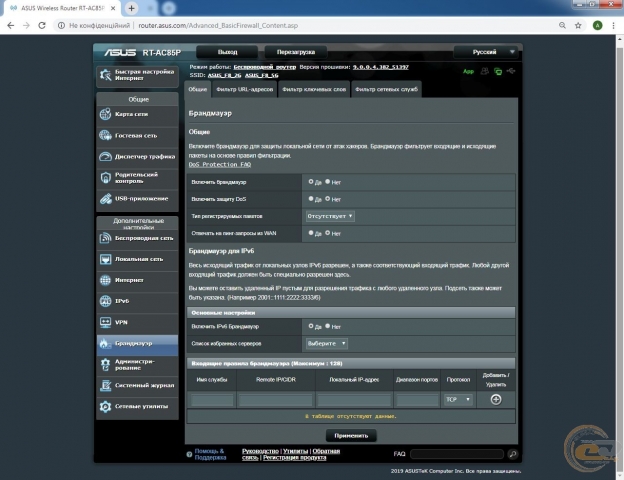The height and width of the screenshot is (480, 624).
Task: Bookmark page with star icon
Action: click(578, 25)
